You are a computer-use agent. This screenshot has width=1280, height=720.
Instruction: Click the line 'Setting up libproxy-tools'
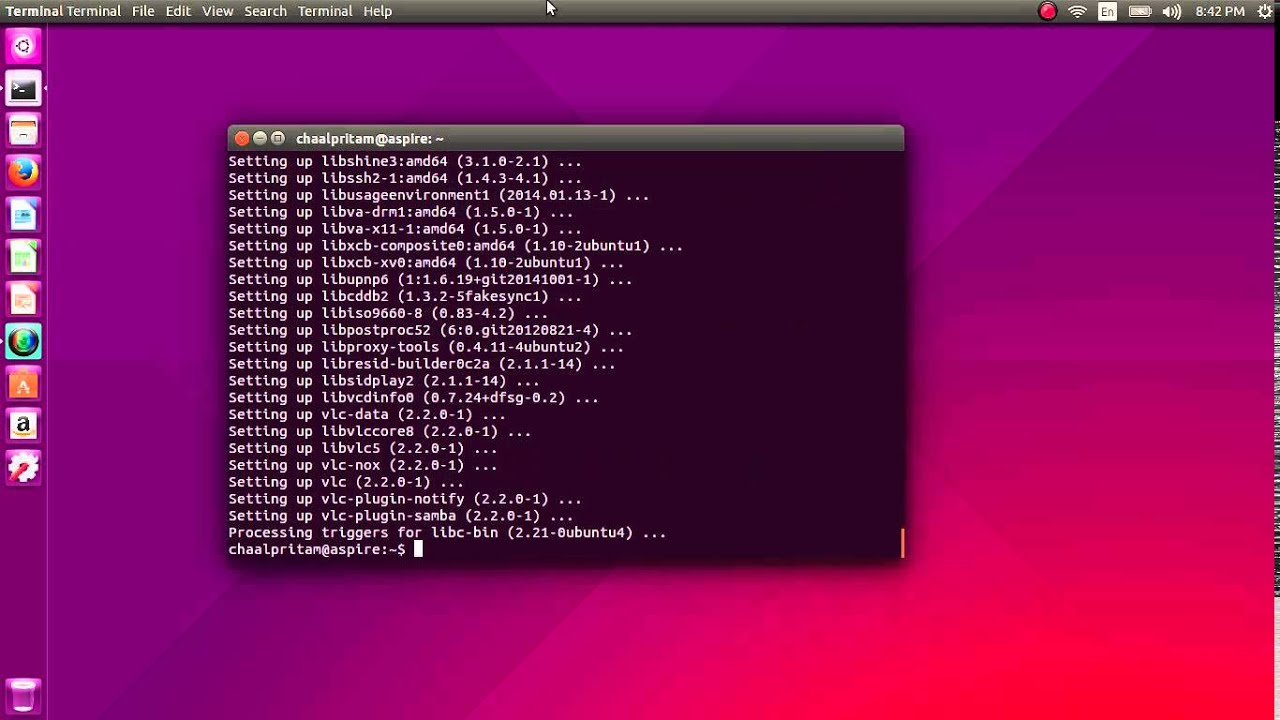pyautogui.click(x=426, y=347)
